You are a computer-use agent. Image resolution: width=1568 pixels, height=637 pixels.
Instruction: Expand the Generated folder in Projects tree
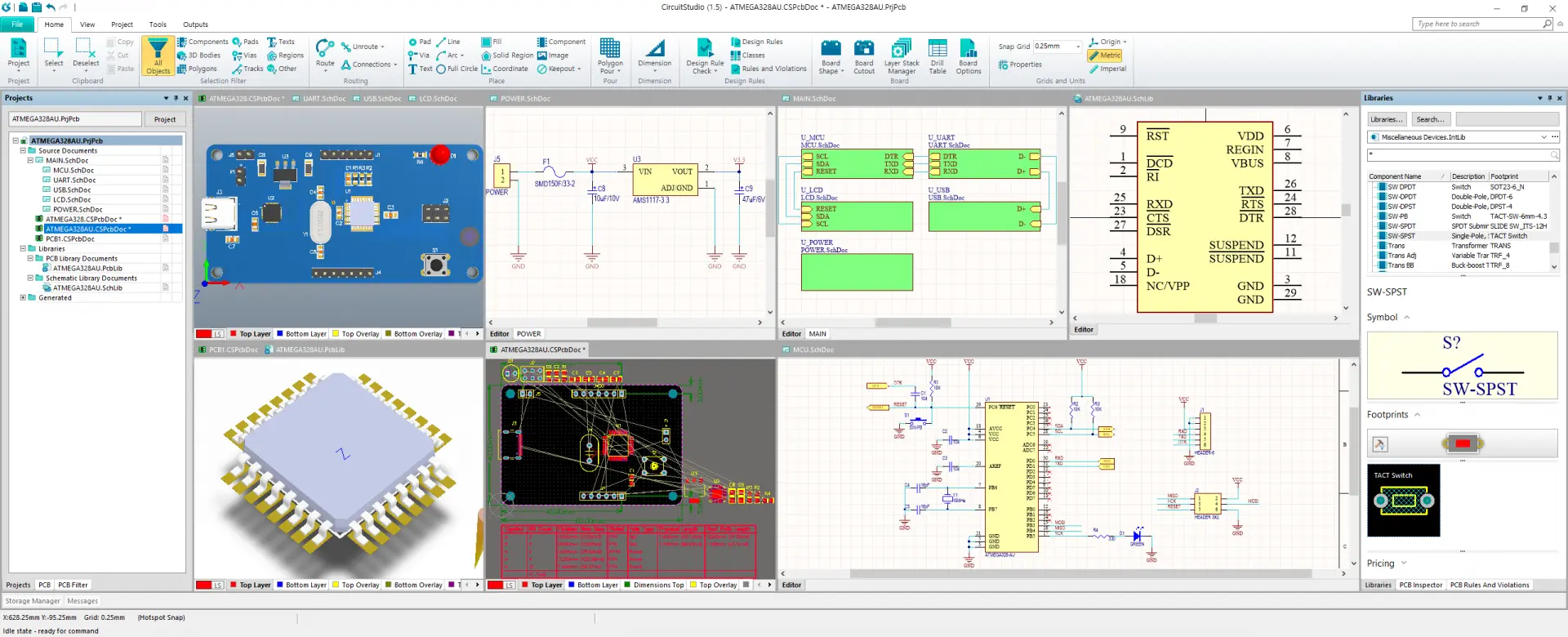click(x=23, y=298)
